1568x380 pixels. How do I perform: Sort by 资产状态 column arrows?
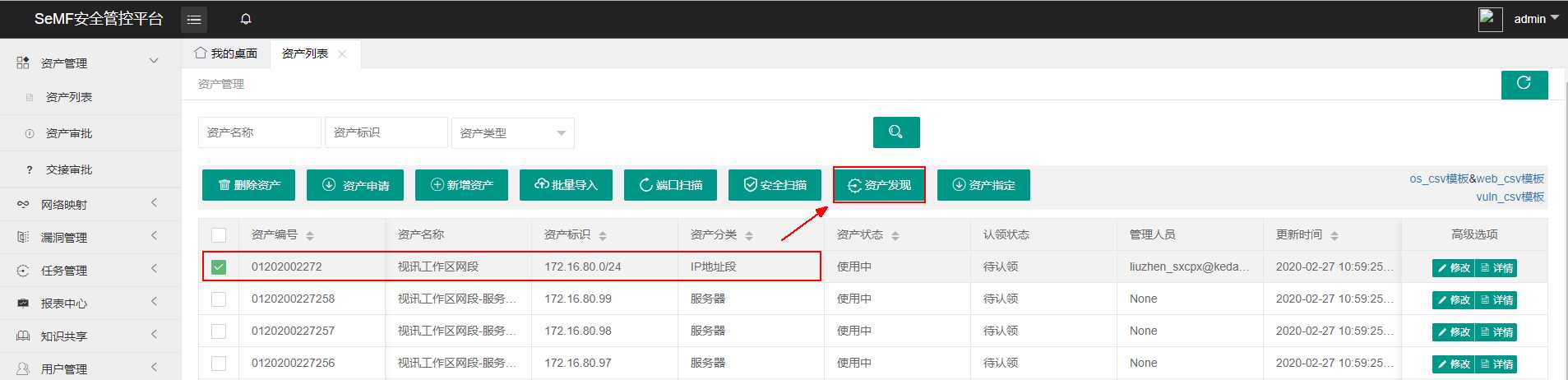[x=895, y=236]
